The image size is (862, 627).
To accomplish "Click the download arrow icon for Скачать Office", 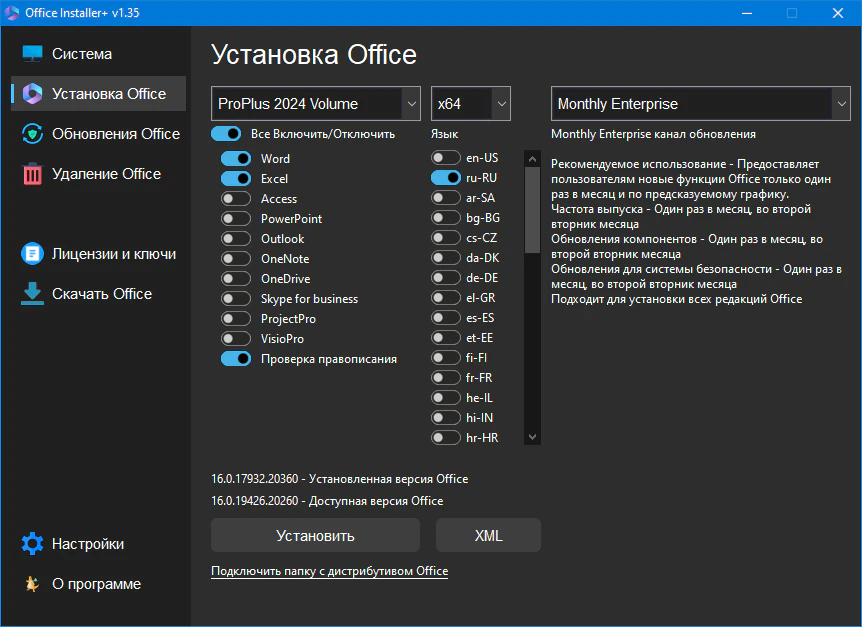I will tap(33, 294).
